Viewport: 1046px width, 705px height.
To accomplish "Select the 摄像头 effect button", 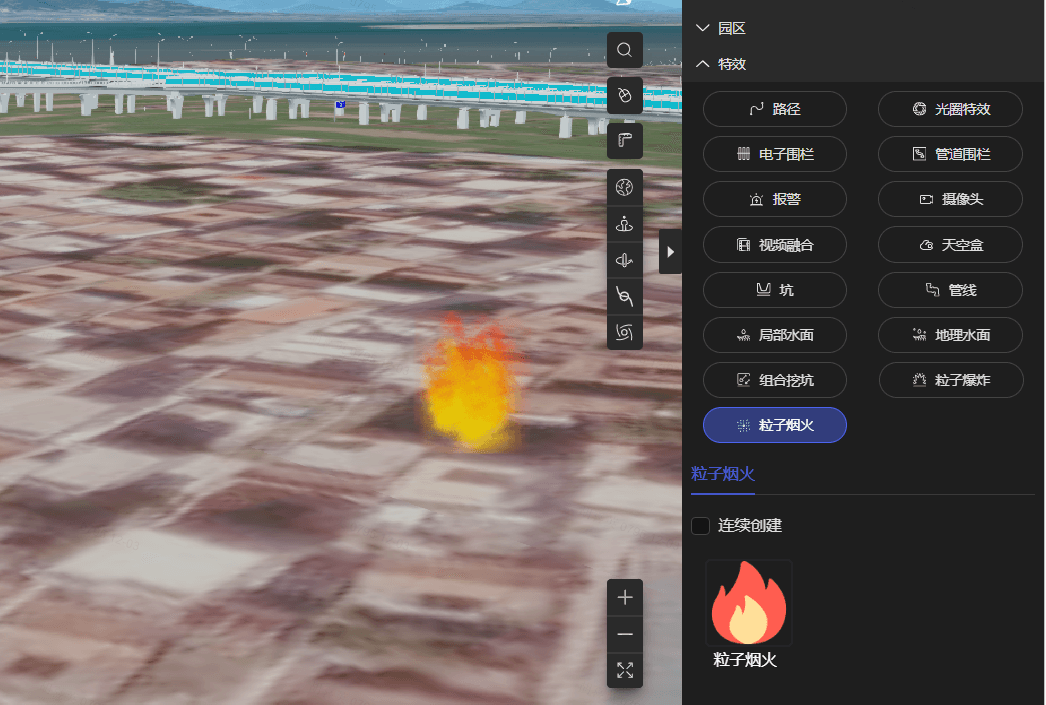I will click(x=950, y=199).
